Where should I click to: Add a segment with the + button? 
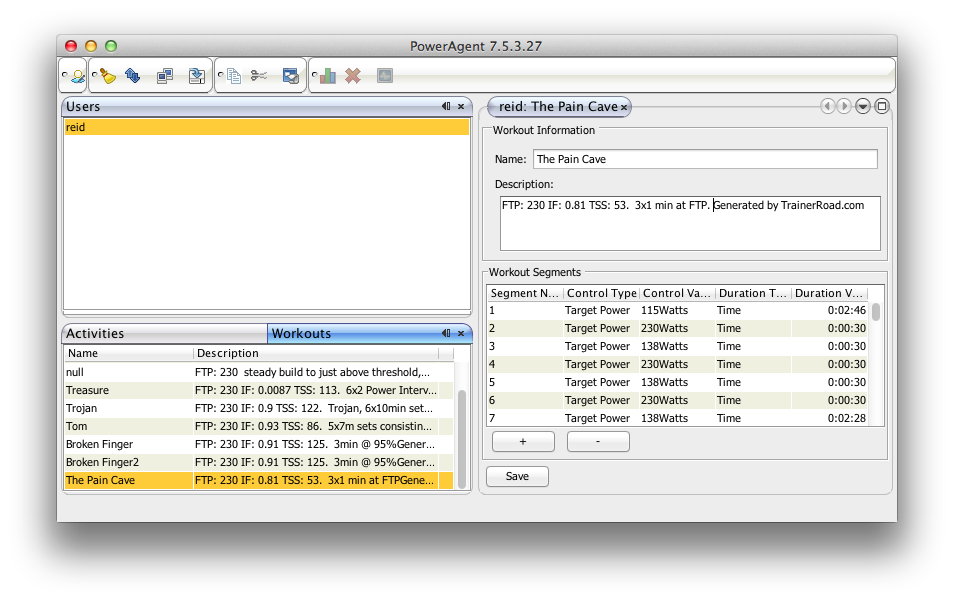(x=523, y=442)
